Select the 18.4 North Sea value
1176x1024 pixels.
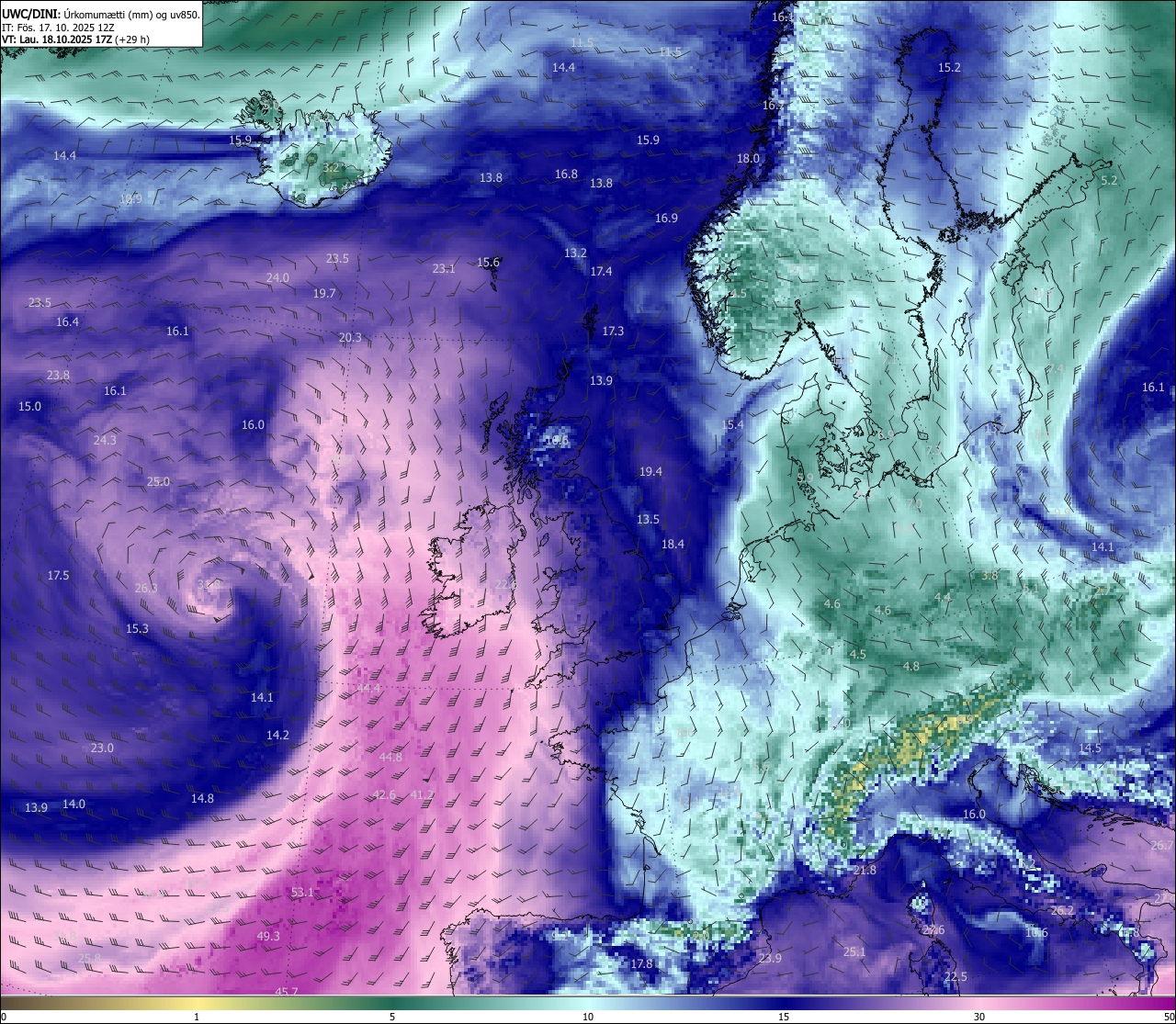point(673,544)
